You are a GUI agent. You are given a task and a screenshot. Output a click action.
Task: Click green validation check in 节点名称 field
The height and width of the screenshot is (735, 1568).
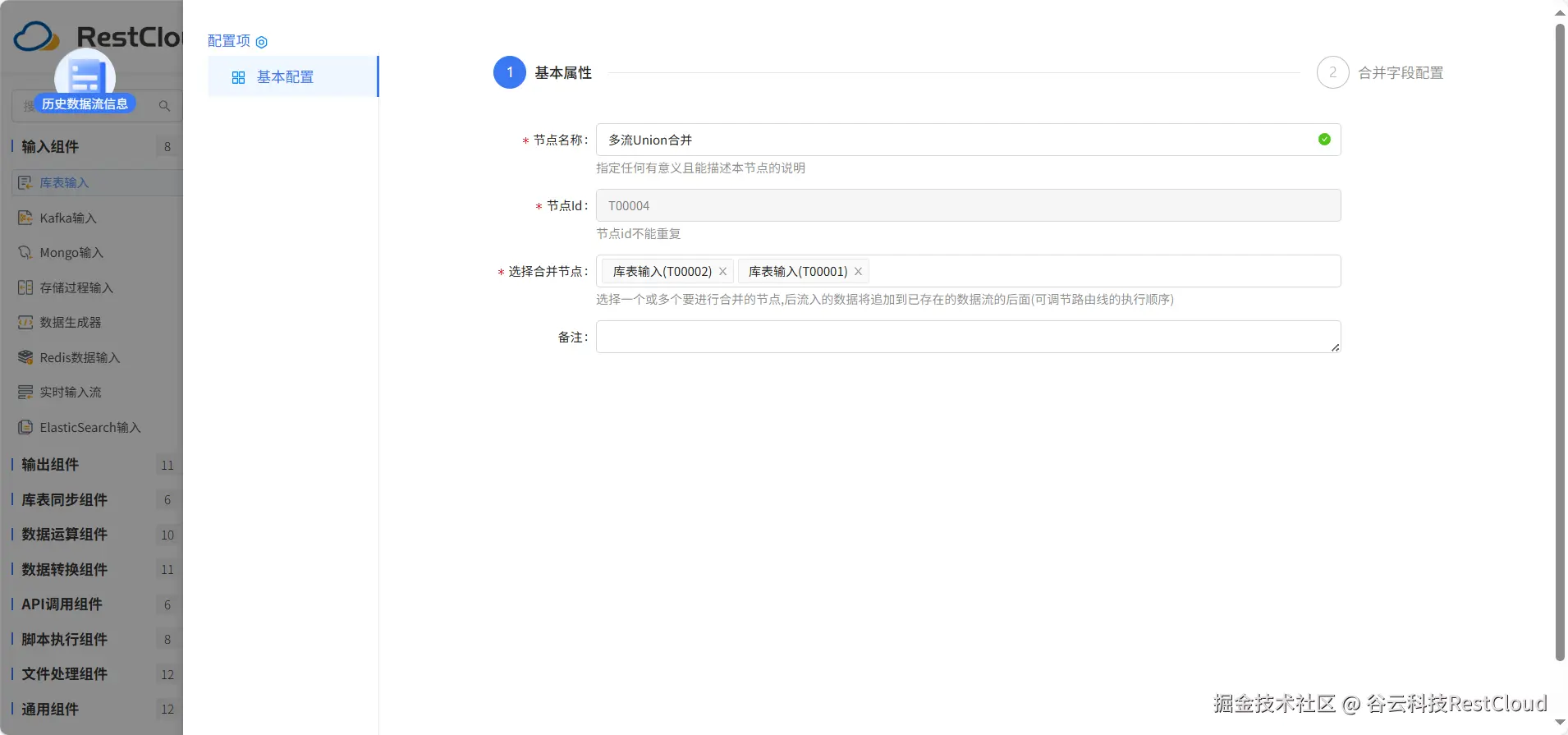click(x=1324, y=140)
